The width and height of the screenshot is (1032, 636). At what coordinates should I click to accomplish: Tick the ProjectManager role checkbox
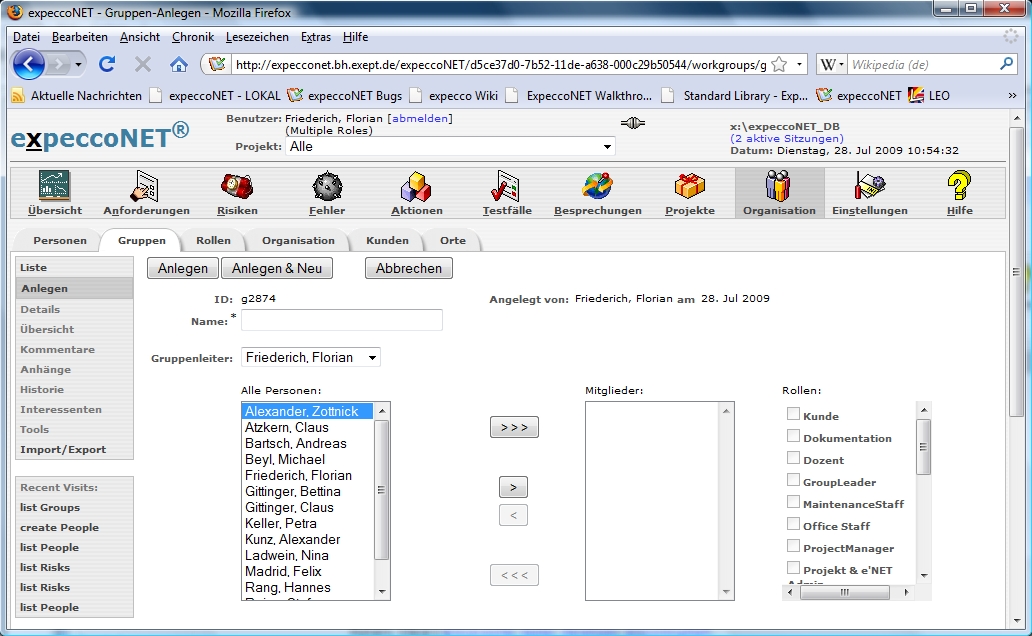793,546
